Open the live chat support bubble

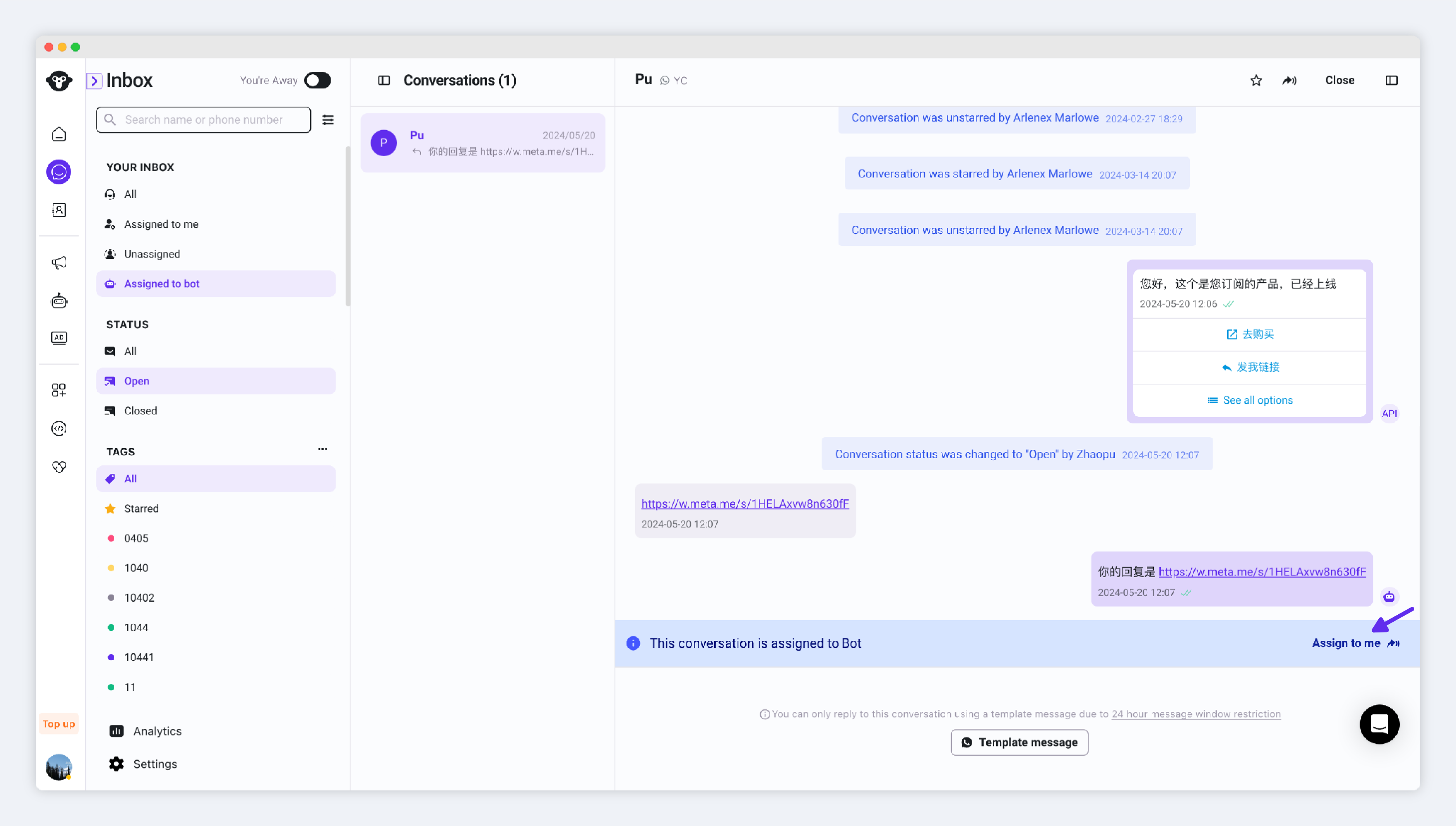click(1379, 724)
